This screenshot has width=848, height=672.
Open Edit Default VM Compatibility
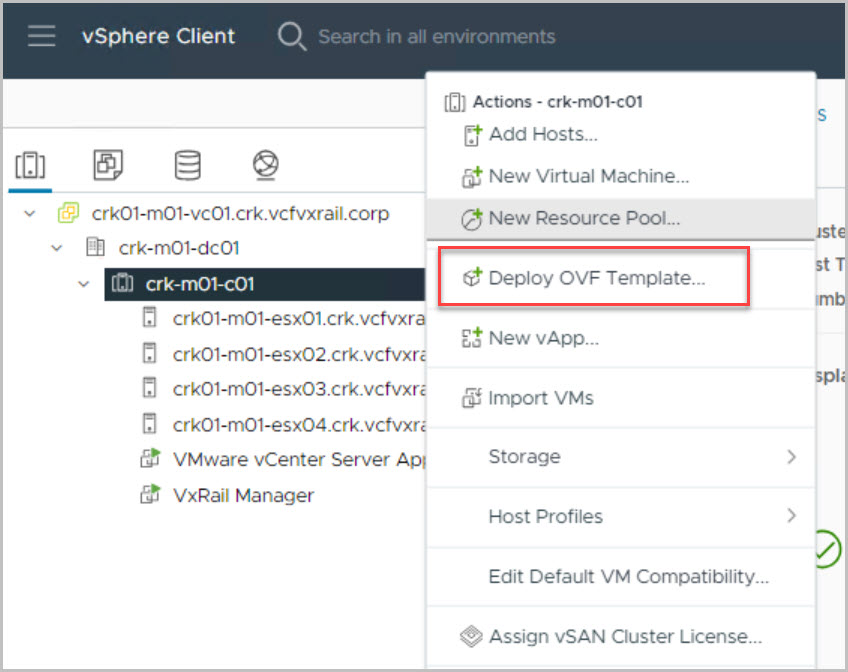(x=628, y=576)
